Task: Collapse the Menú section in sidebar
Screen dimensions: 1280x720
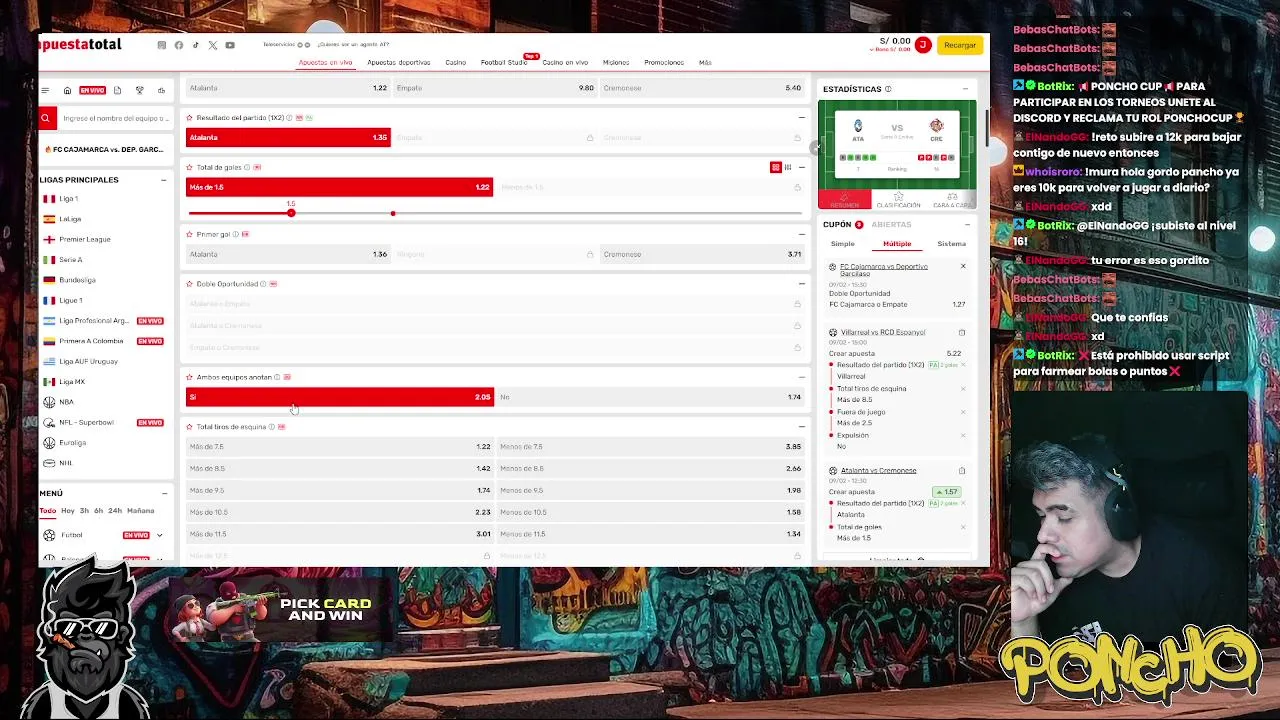Action: point(164,493)
